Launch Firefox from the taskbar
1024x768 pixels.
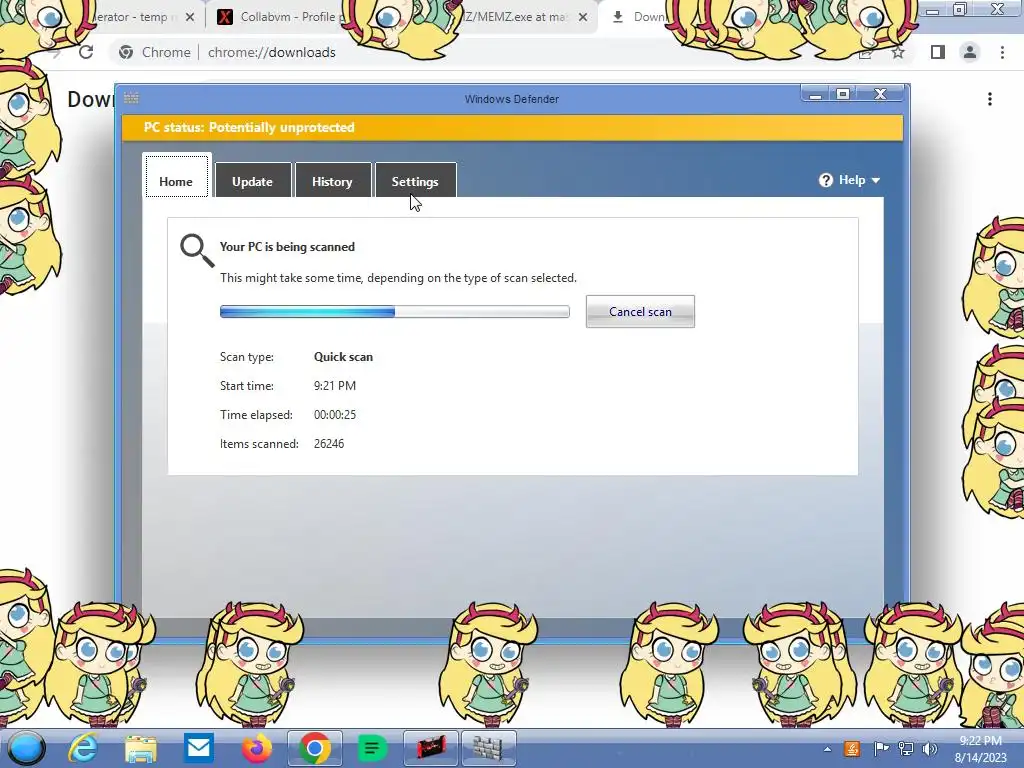tap(257, 748)
